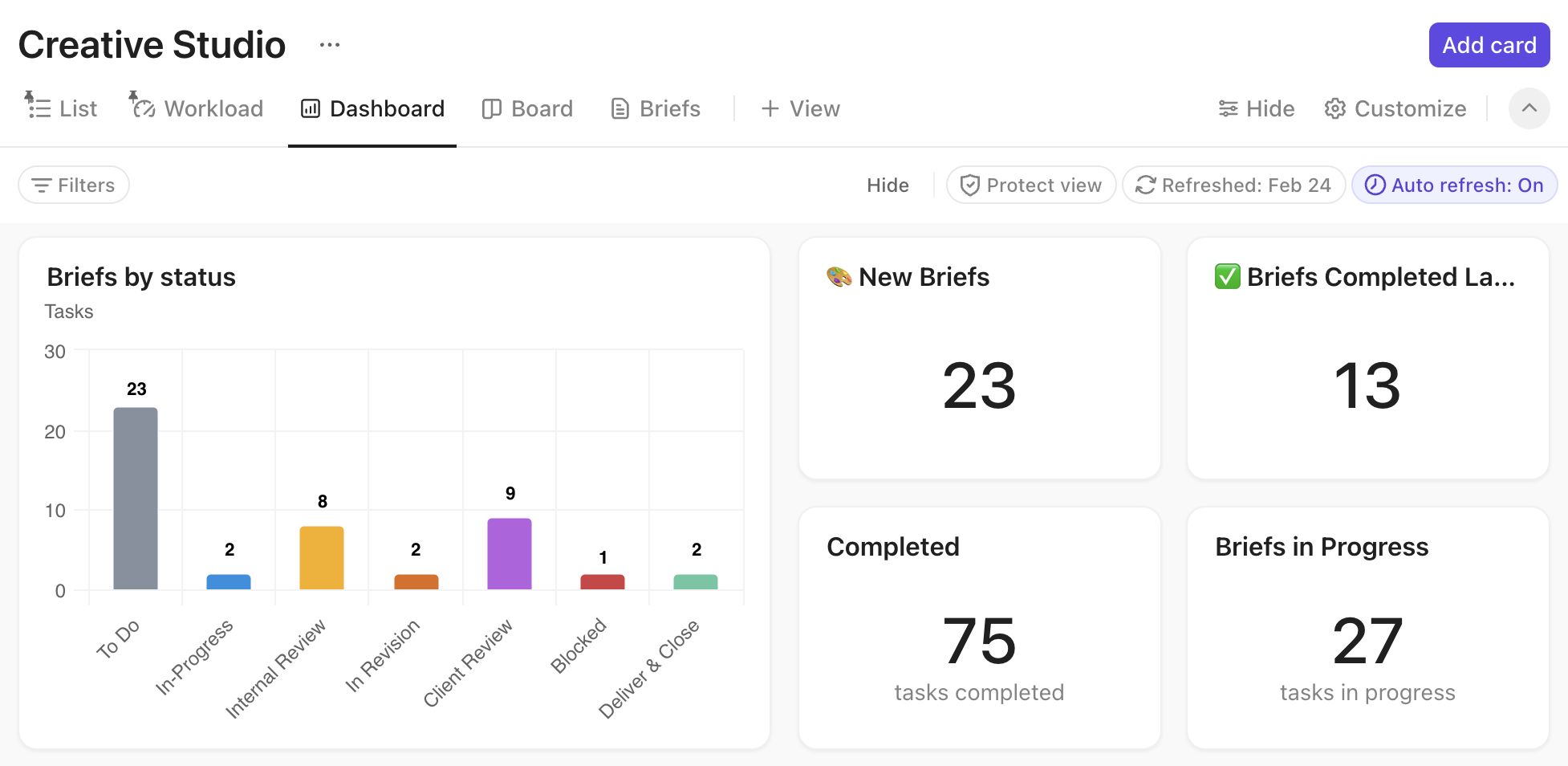Toggle Hide text beside Protect view
Image resolution: width=1568 pixels, height=766 pixels.
click(888, 185)
